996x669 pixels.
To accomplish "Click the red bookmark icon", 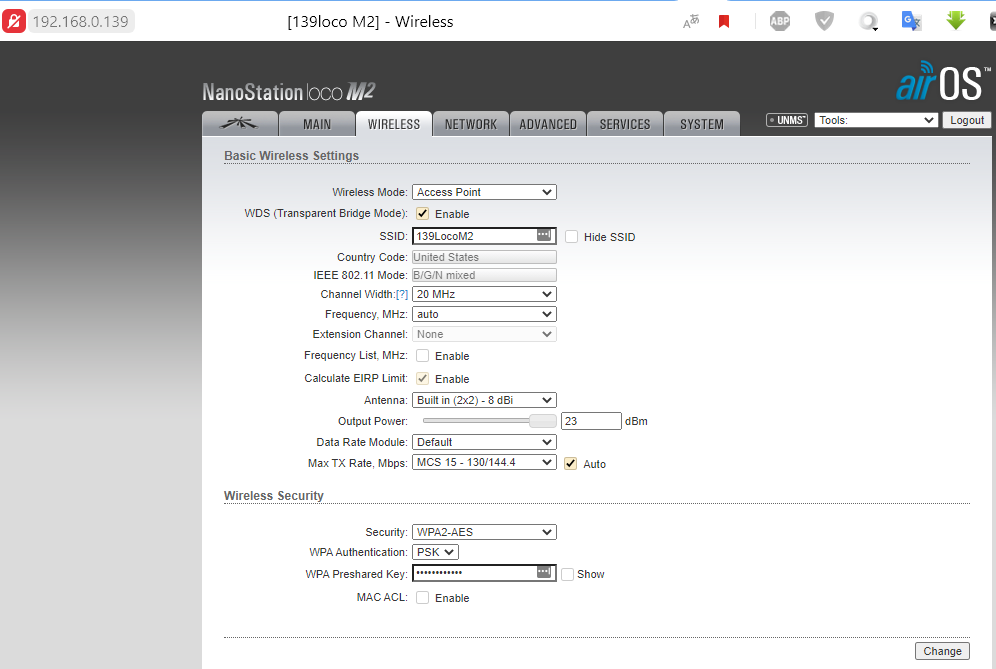I will coord(723,22).
